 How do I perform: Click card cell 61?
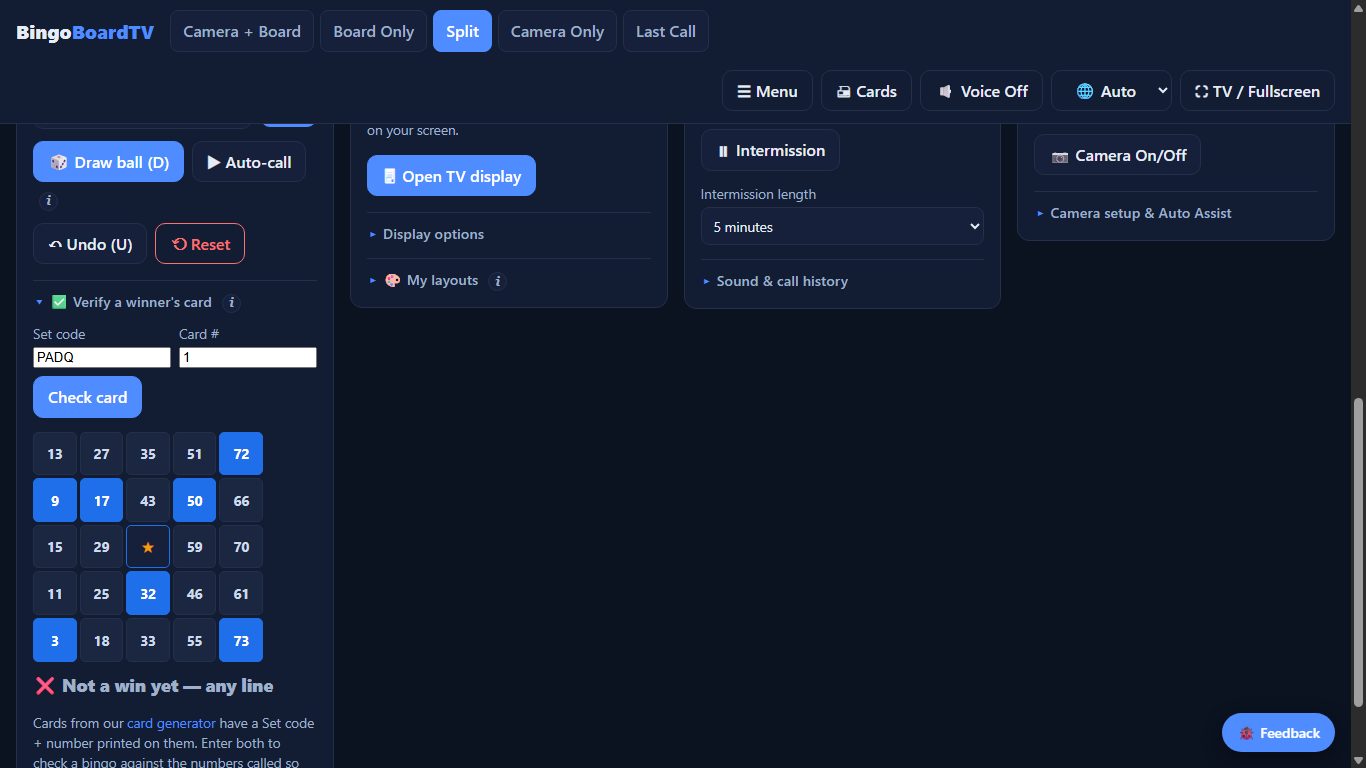pos(241,593)
